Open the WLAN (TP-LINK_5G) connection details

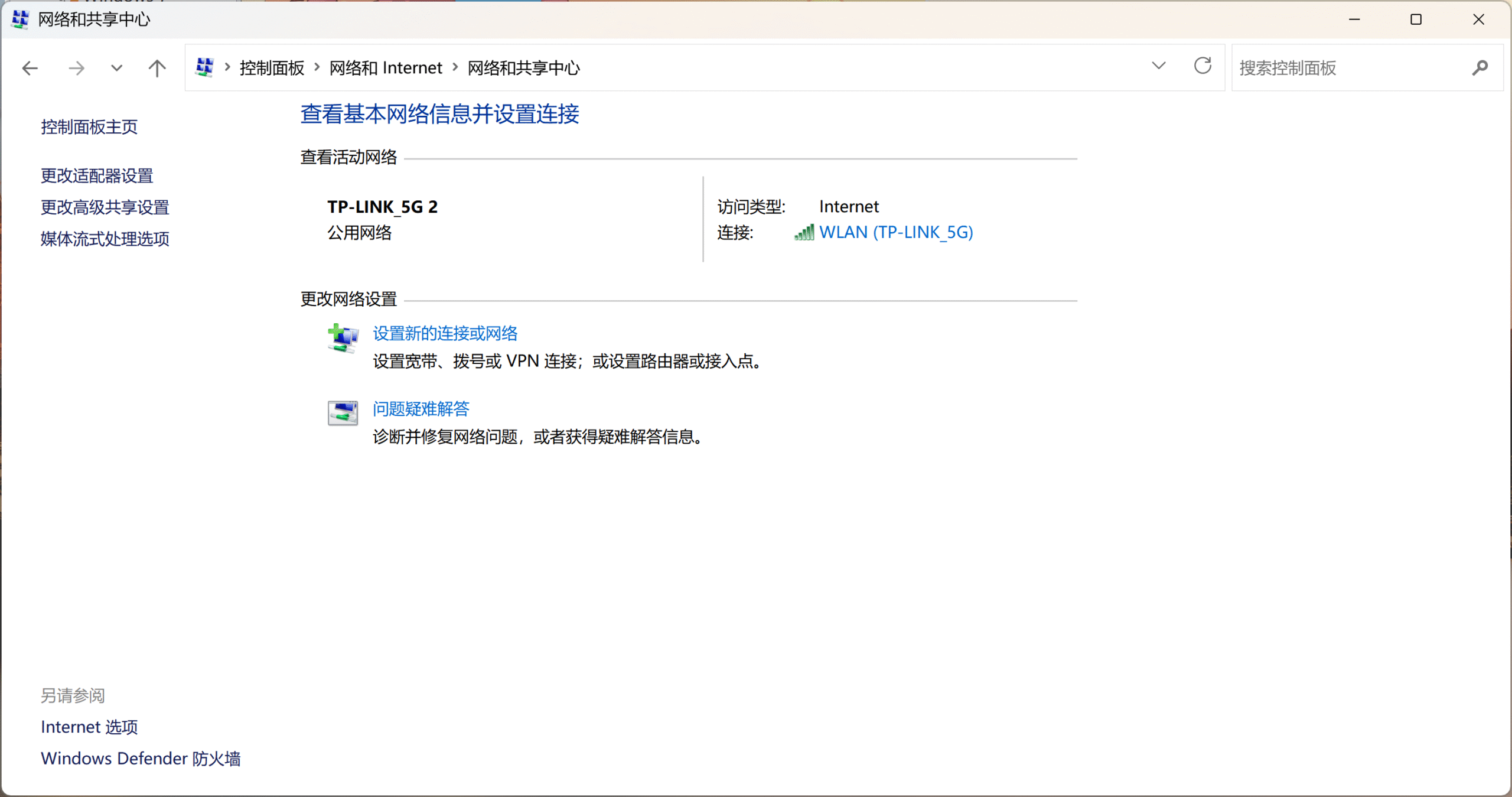coord(896,232)
